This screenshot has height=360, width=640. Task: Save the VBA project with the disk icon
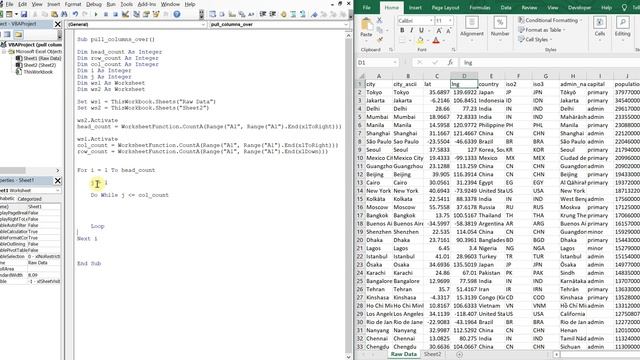tap(24, 14)
